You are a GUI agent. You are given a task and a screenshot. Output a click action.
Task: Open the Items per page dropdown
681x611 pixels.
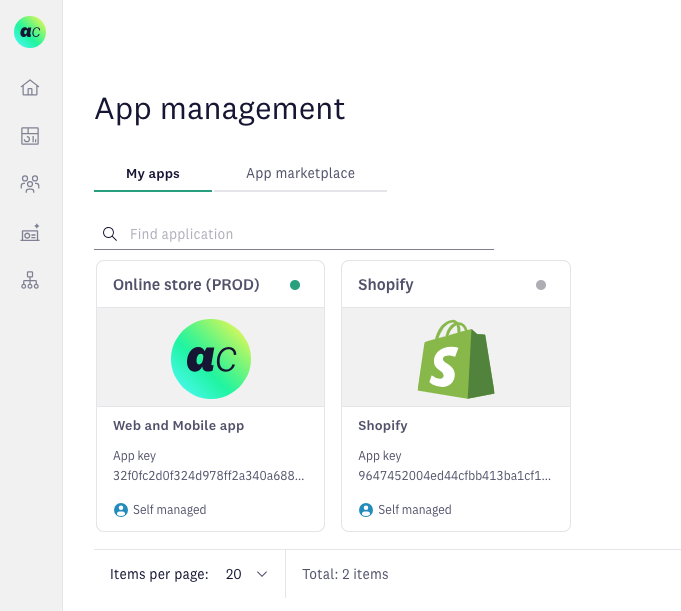tap(246, 575)
